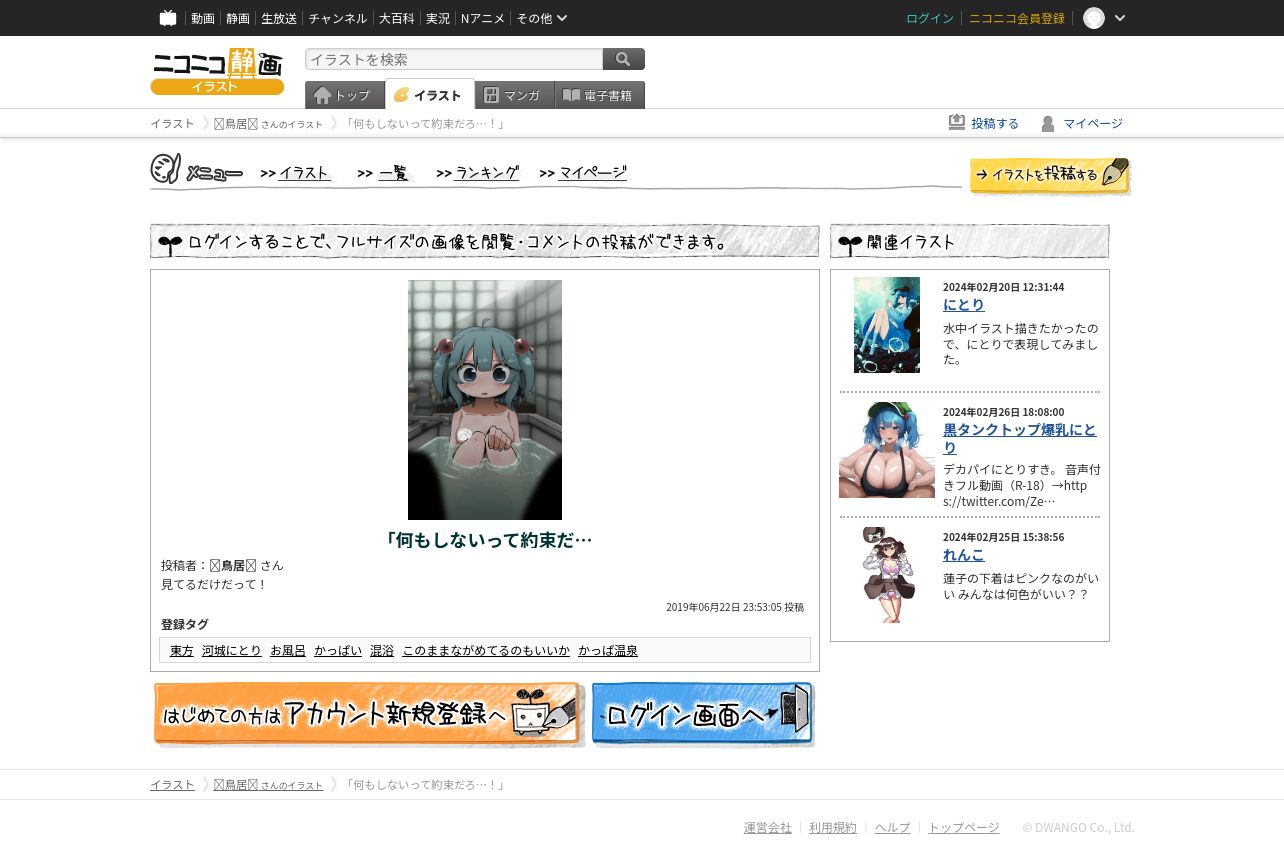The height and width of the screenshot is (854, 1284).
Task: Open 動画 in the top bar
Action: pyautogui.click(x=203, y=18)
